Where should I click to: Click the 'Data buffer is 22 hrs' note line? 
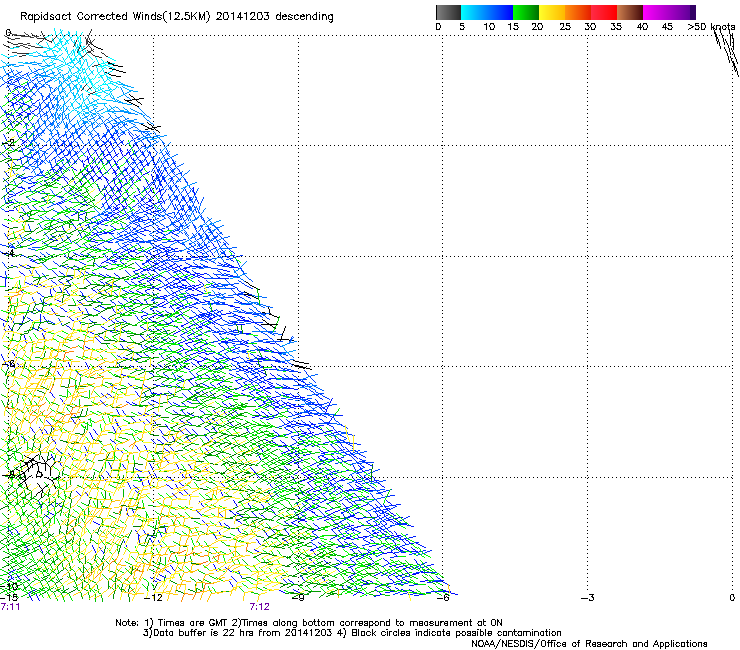[x=352, y=633]
